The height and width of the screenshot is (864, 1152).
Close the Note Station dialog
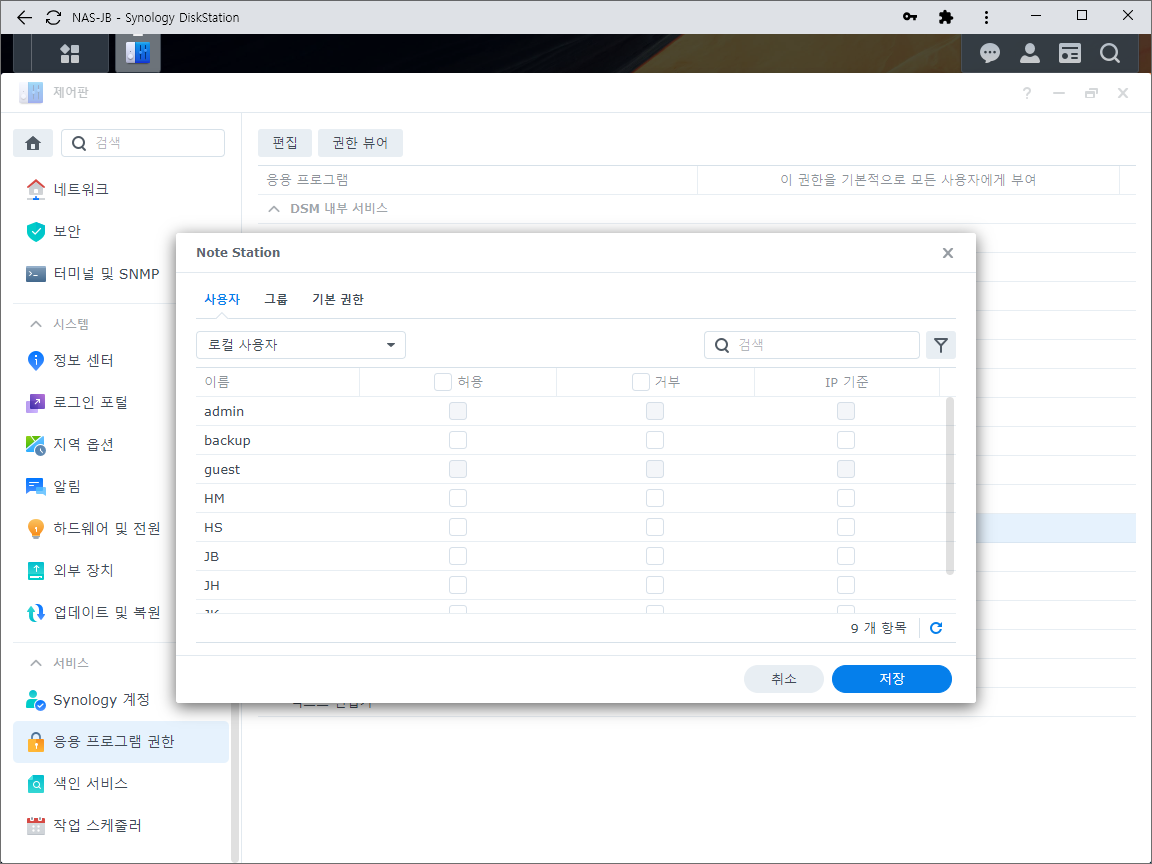[948, 253]
